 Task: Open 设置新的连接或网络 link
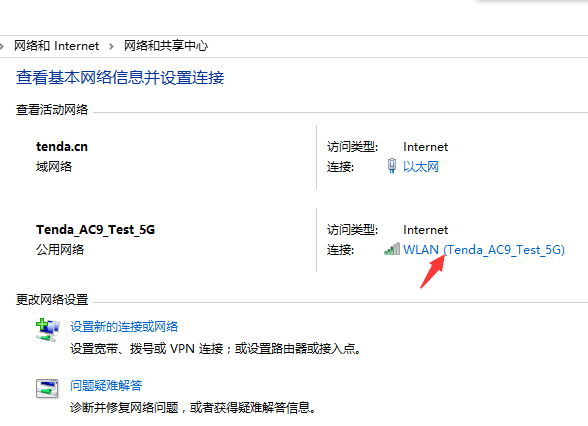124,327
